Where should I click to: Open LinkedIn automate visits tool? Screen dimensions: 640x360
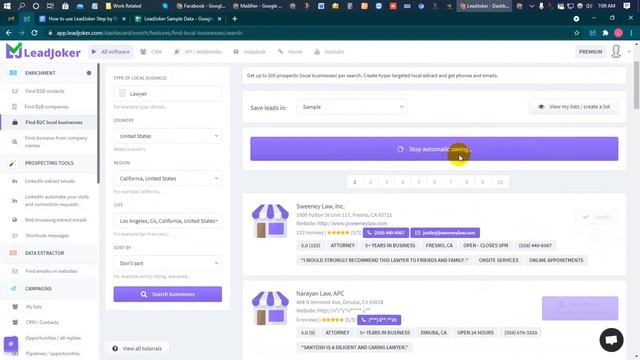tap(56, 200)
